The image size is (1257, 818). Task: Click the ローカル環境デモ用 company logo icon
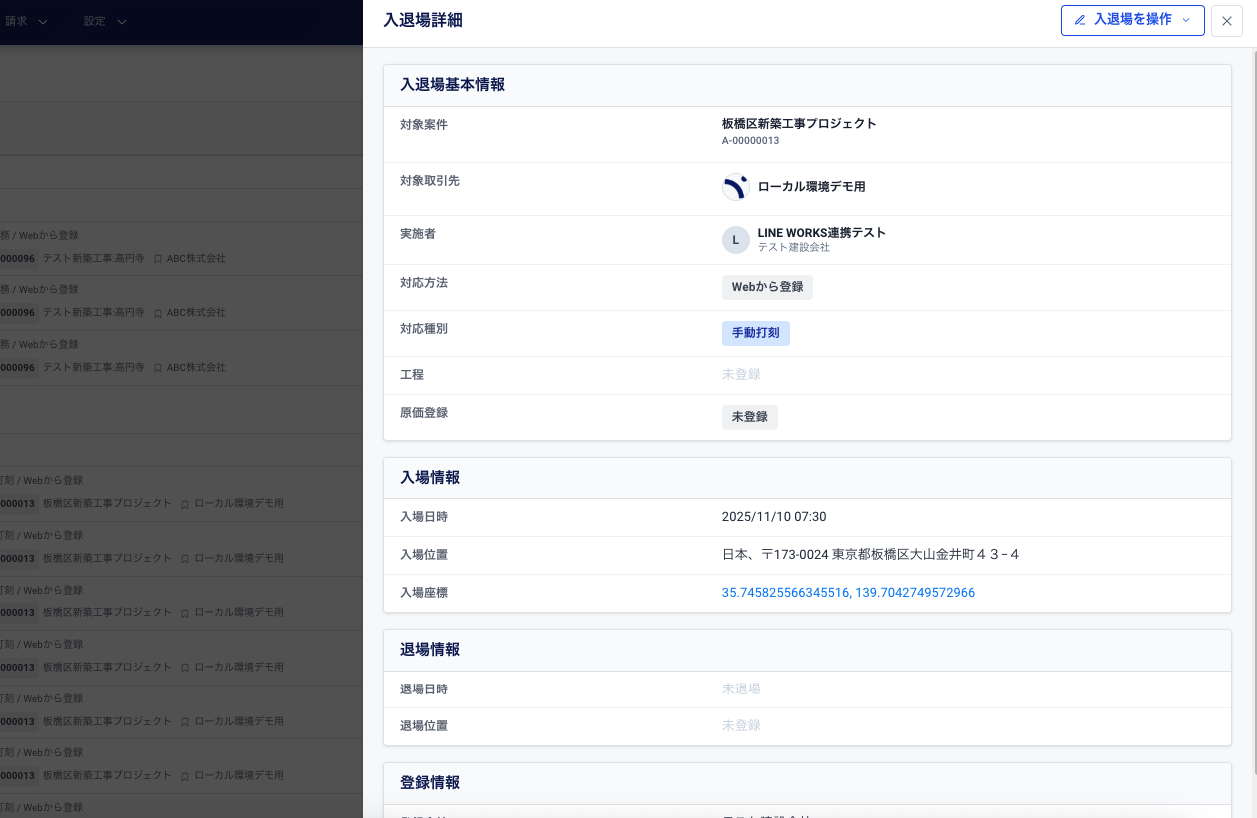point(735,187)
